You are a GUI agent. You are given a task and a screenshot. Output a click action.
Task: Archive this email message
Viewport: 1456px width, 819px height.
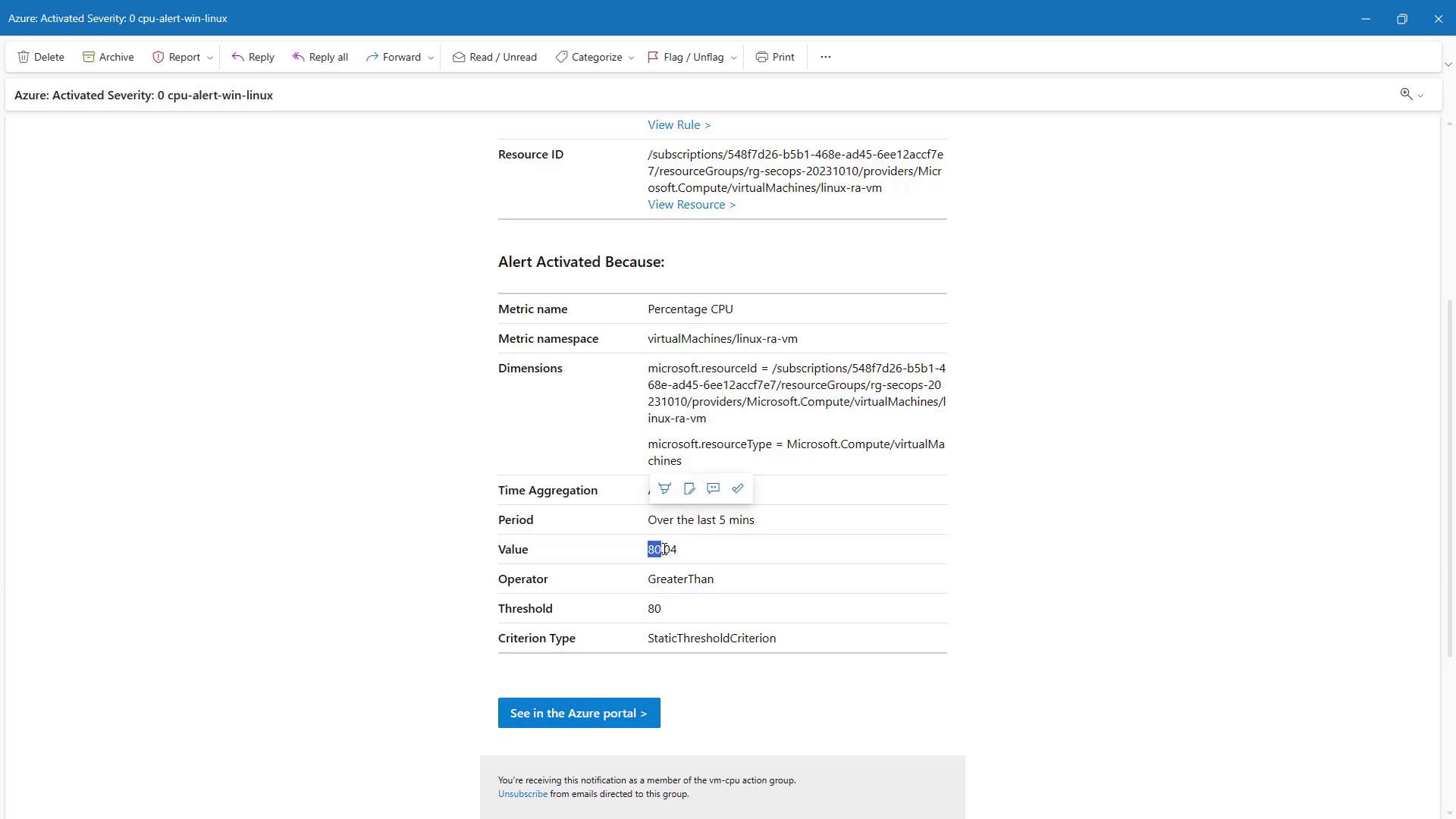pyautogui.click(x=108, y=58)
